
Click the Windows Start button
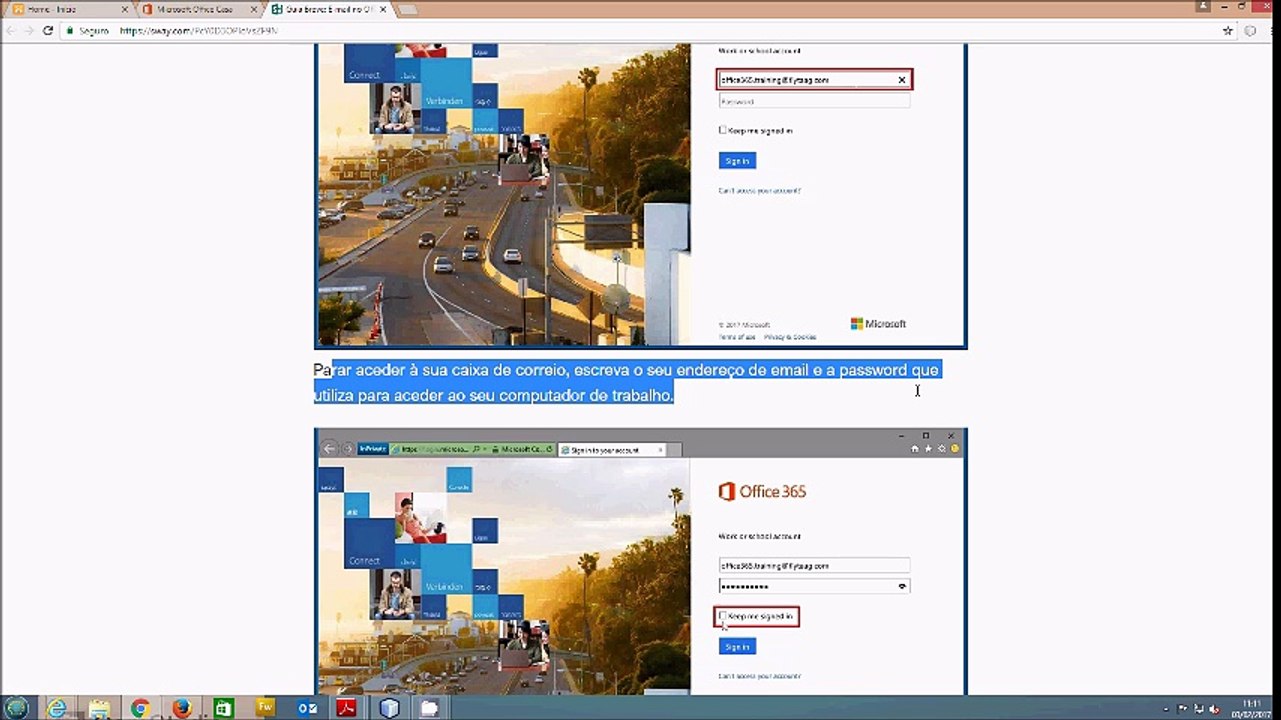pos(17,708)
